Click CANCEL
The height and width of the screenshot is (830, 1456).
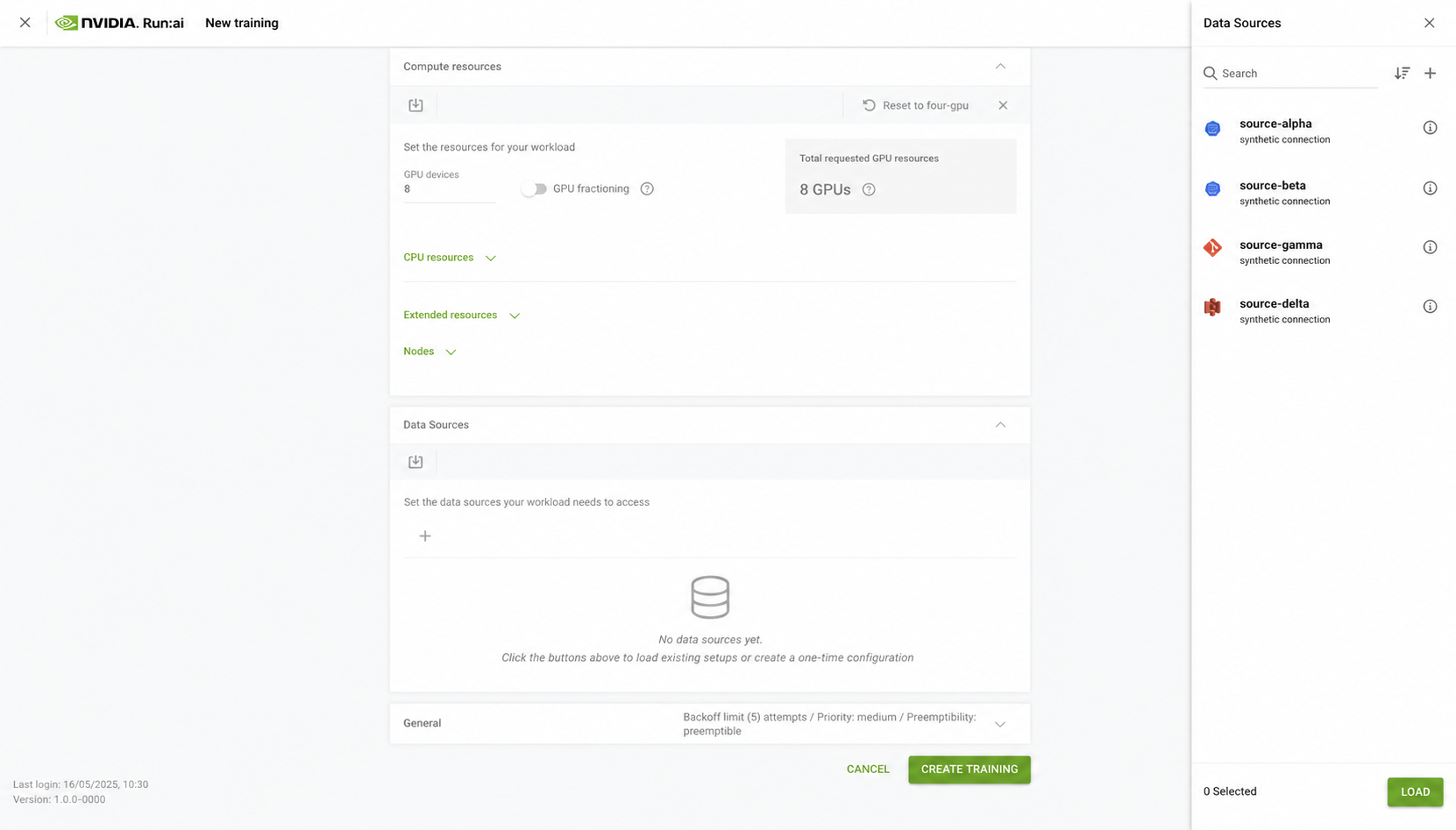pos(868,770)
